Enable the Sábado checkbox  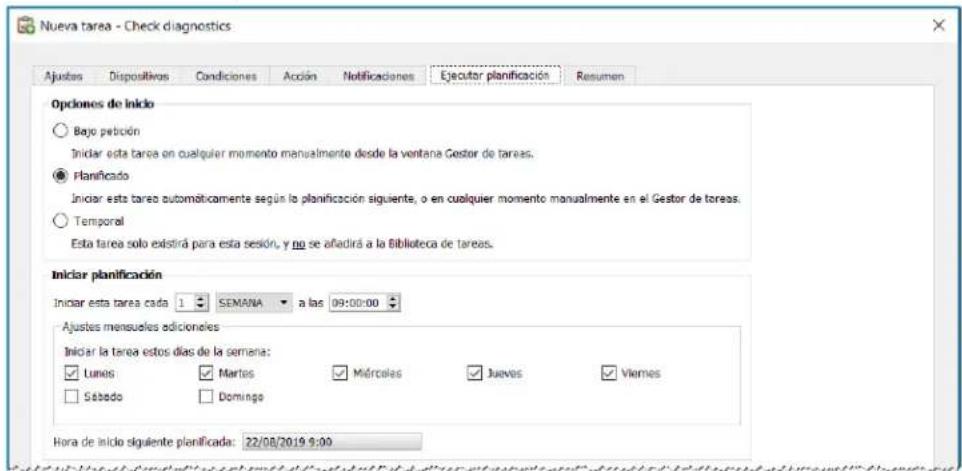71,397
